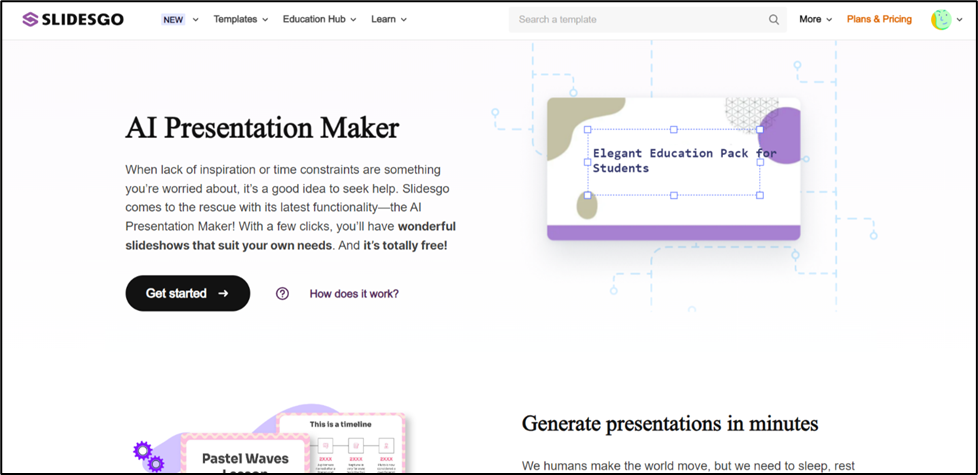Click the Get started button

(188, 293)
